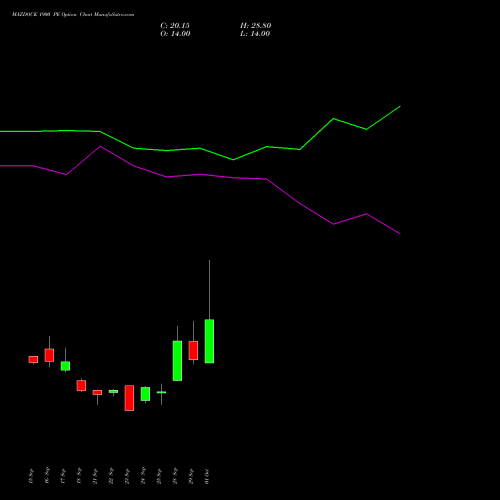The image size is (500, 500).
Task: Click the '23 Sep' date axis label
Action: click(x=127, y=476)
